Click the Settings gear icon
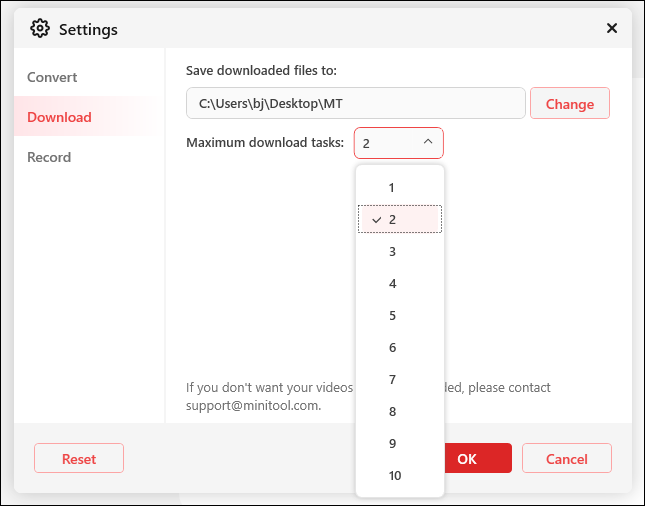 coord(40,29)
